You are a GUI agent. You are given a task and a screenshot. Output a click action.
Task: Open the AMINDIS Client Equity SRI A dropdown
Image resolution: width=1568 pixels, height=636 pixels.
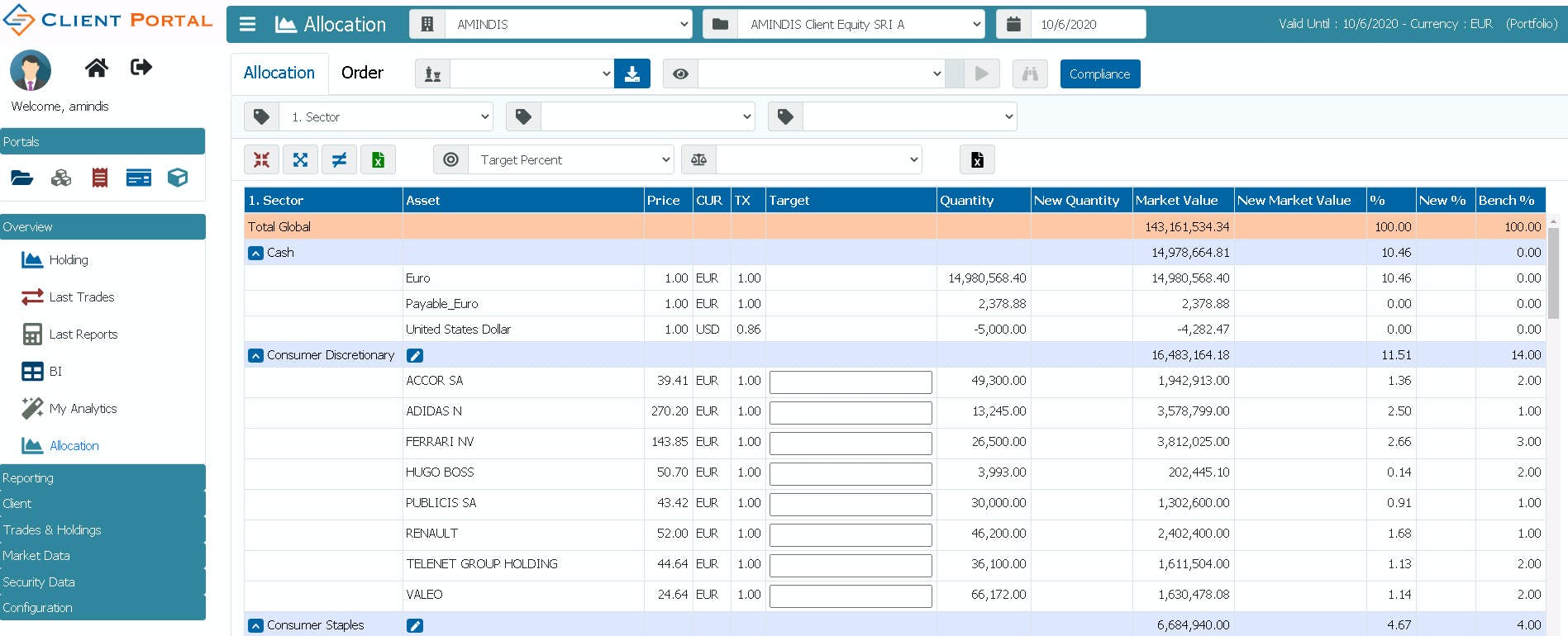(860, 24)
